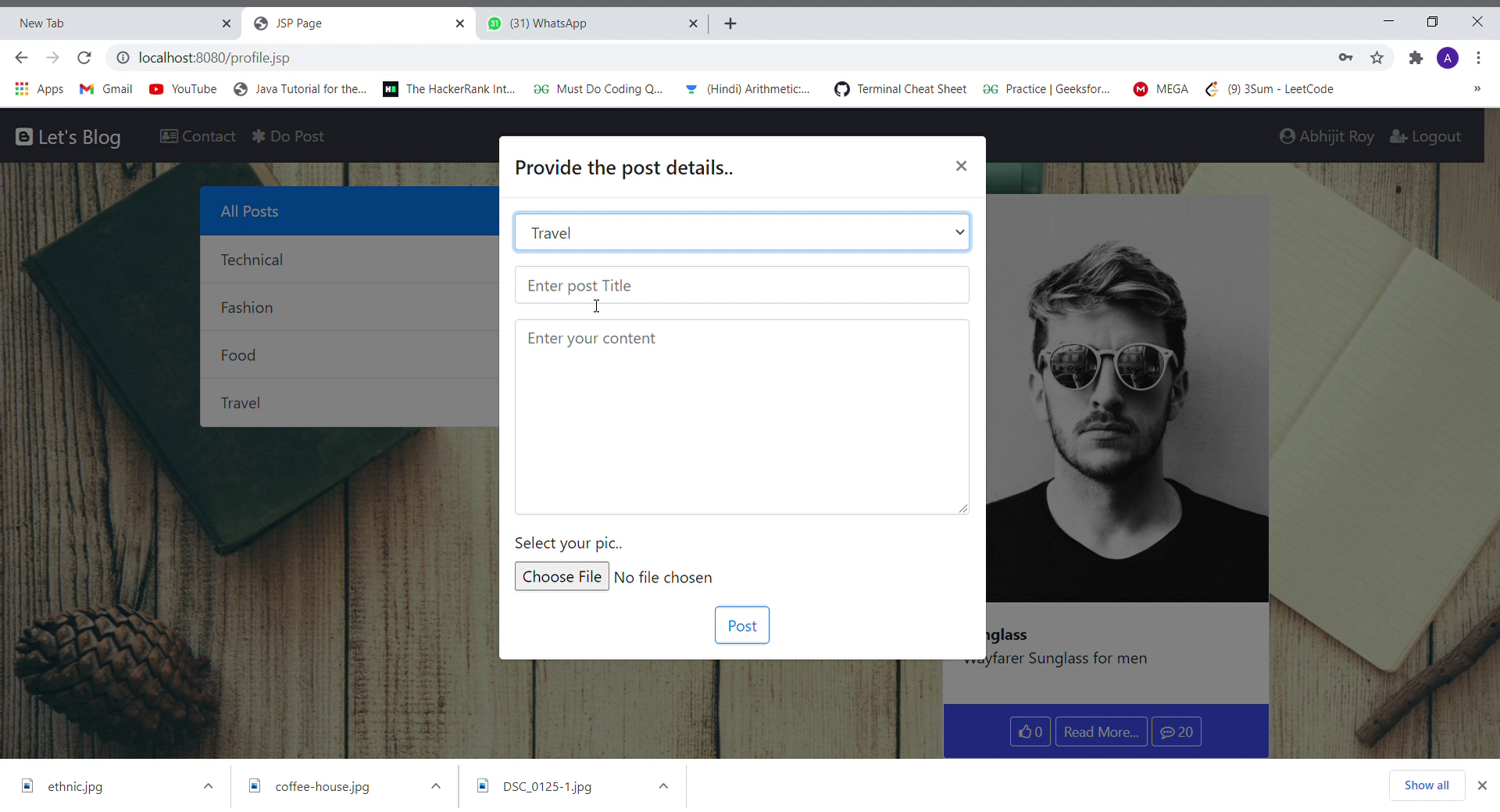Open the YouTube bookmark
Image resolution: width=1500 pixels, height=812 pixels.
182,89
